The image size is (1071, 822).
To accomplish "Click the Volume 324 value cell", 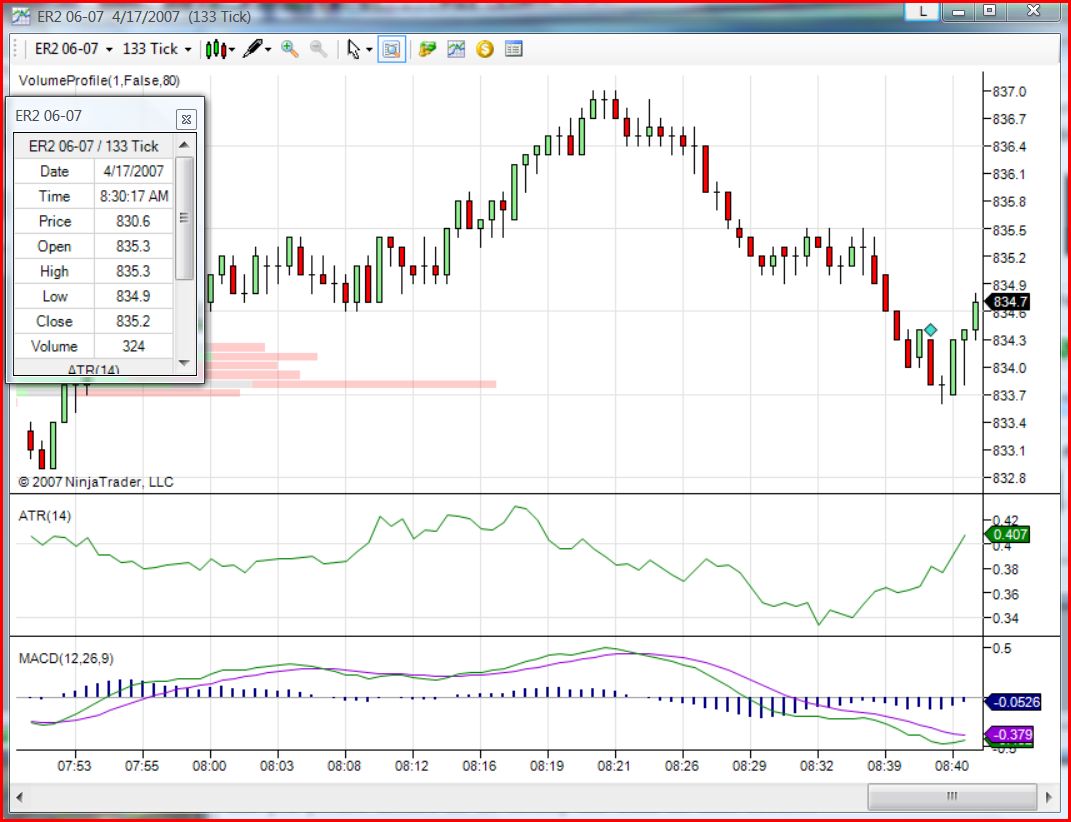I will point(133,346).
